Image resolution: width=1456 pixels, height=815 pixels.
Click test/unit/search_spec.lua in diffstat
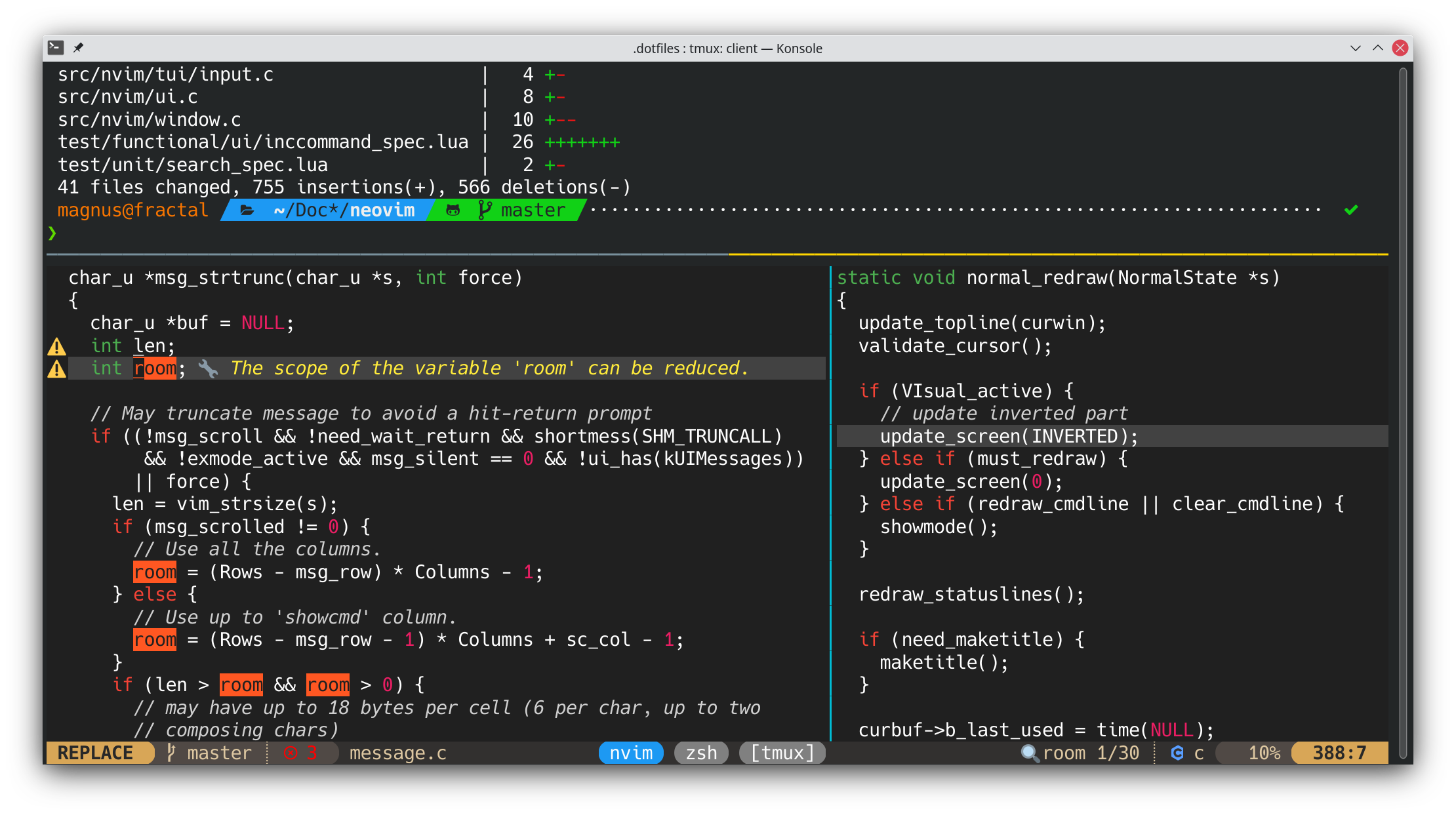[x=193, y=165]
